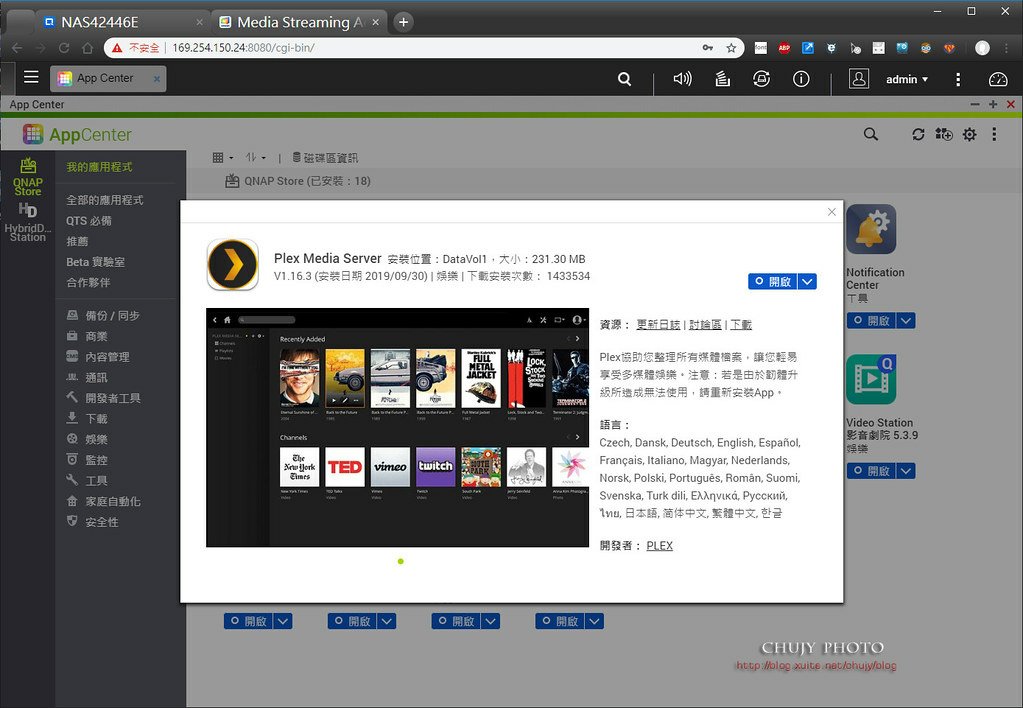
Task: Select the 通訊 category
Action: tap(87, 377)
